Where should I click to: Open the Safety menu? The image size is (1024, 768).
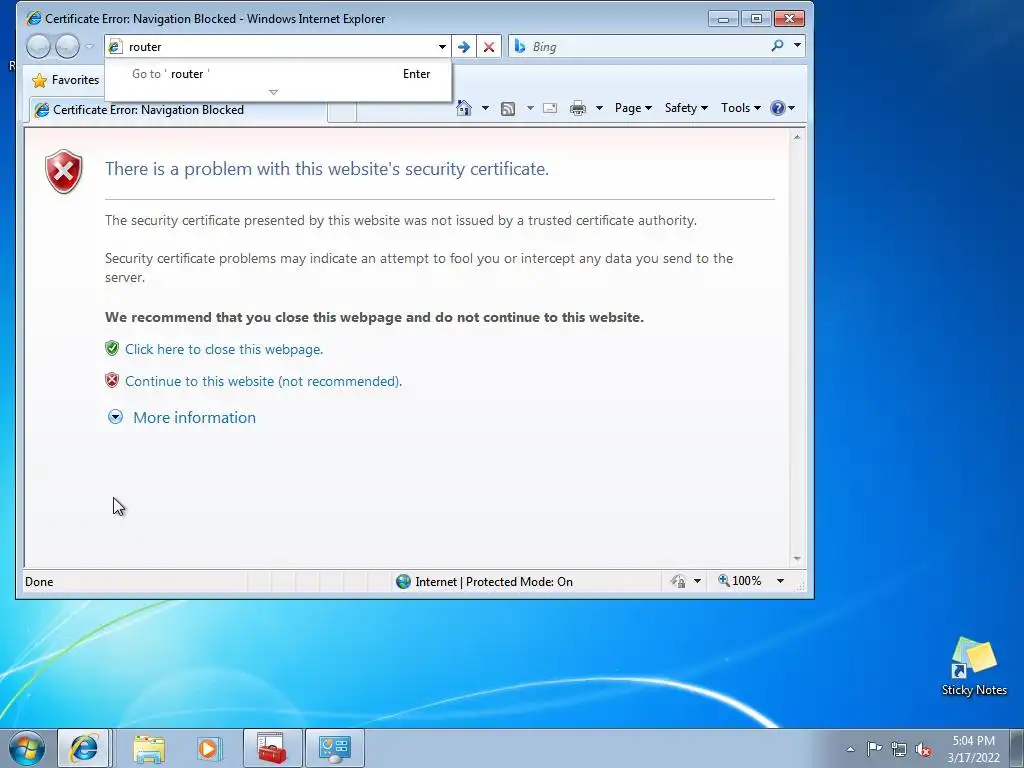click(x=686, y=108)
